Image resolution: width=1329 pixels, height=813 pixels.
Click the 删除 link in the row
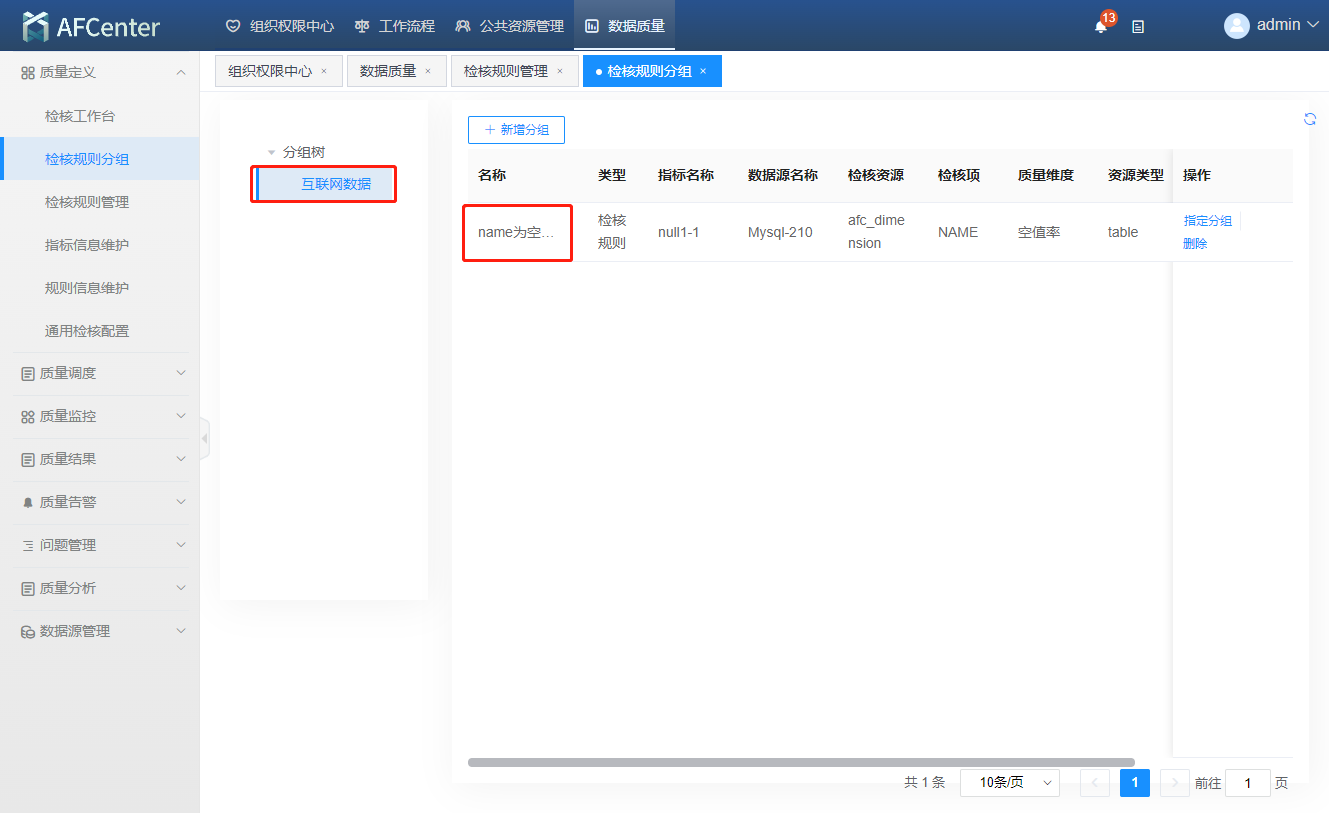(x=1195, y=244)
